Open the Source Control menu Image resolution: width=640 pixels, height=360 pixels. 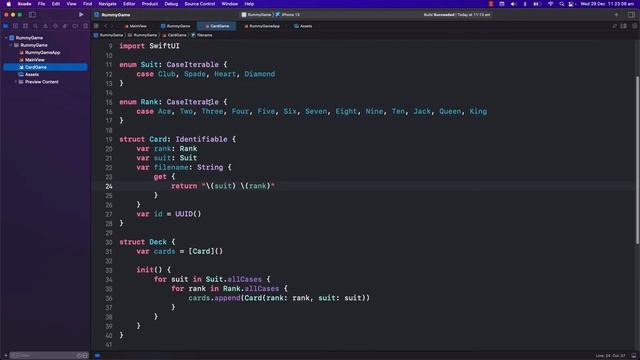(x=200, y=4)
